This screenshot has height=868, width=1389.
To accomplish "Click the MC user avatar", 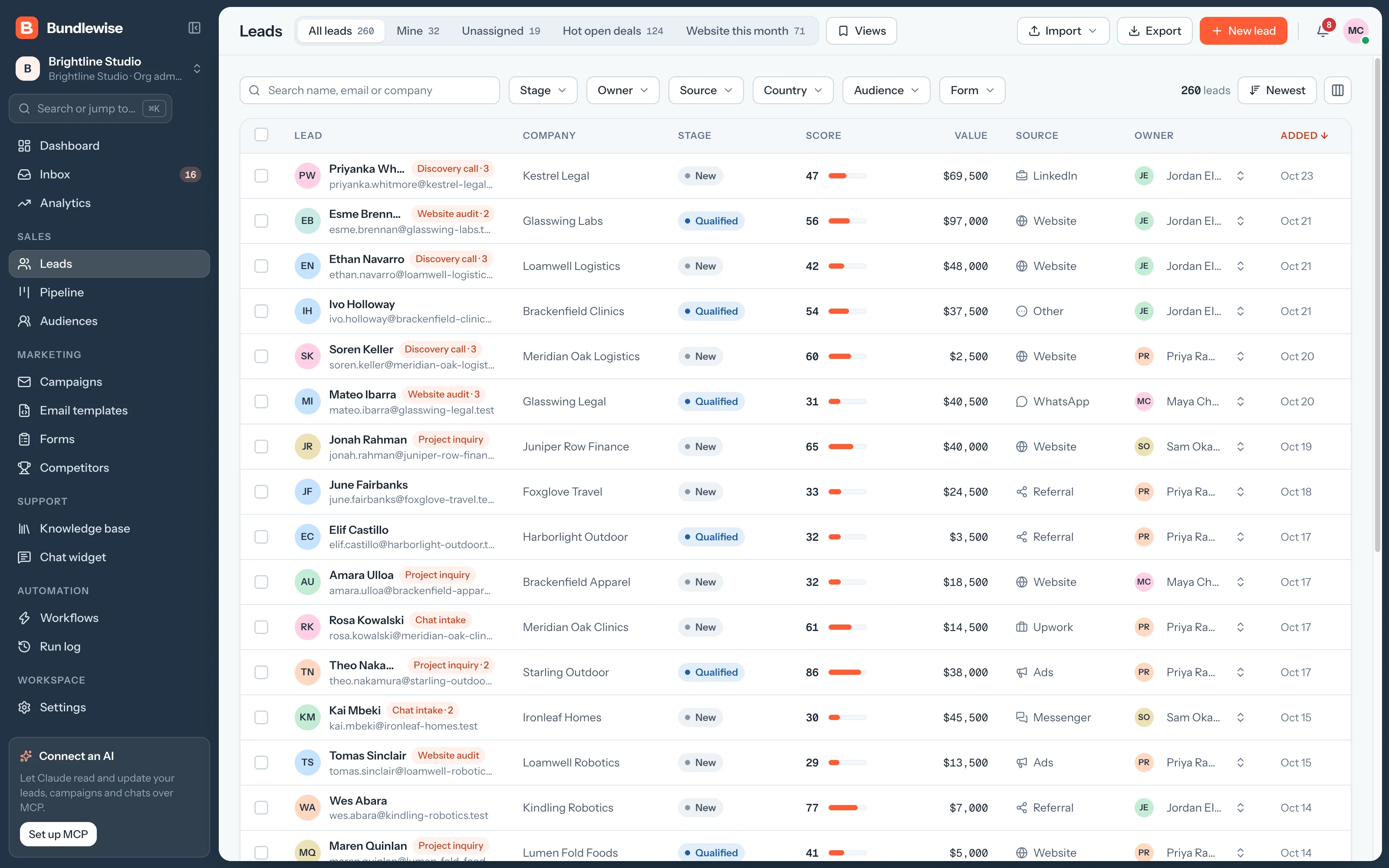I will (1356, 31).
